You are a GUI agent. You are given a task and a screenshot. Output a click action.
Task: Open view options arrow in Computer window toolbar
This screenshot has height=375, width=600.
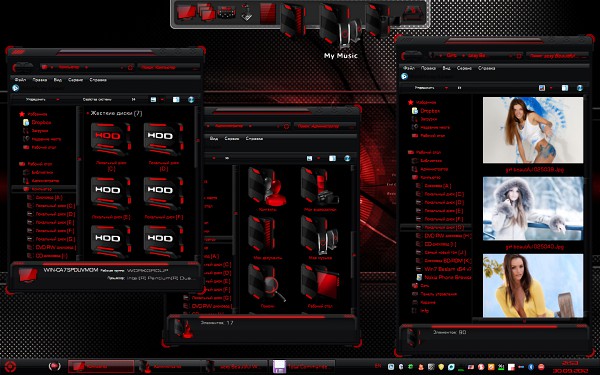tap(162, 99)
